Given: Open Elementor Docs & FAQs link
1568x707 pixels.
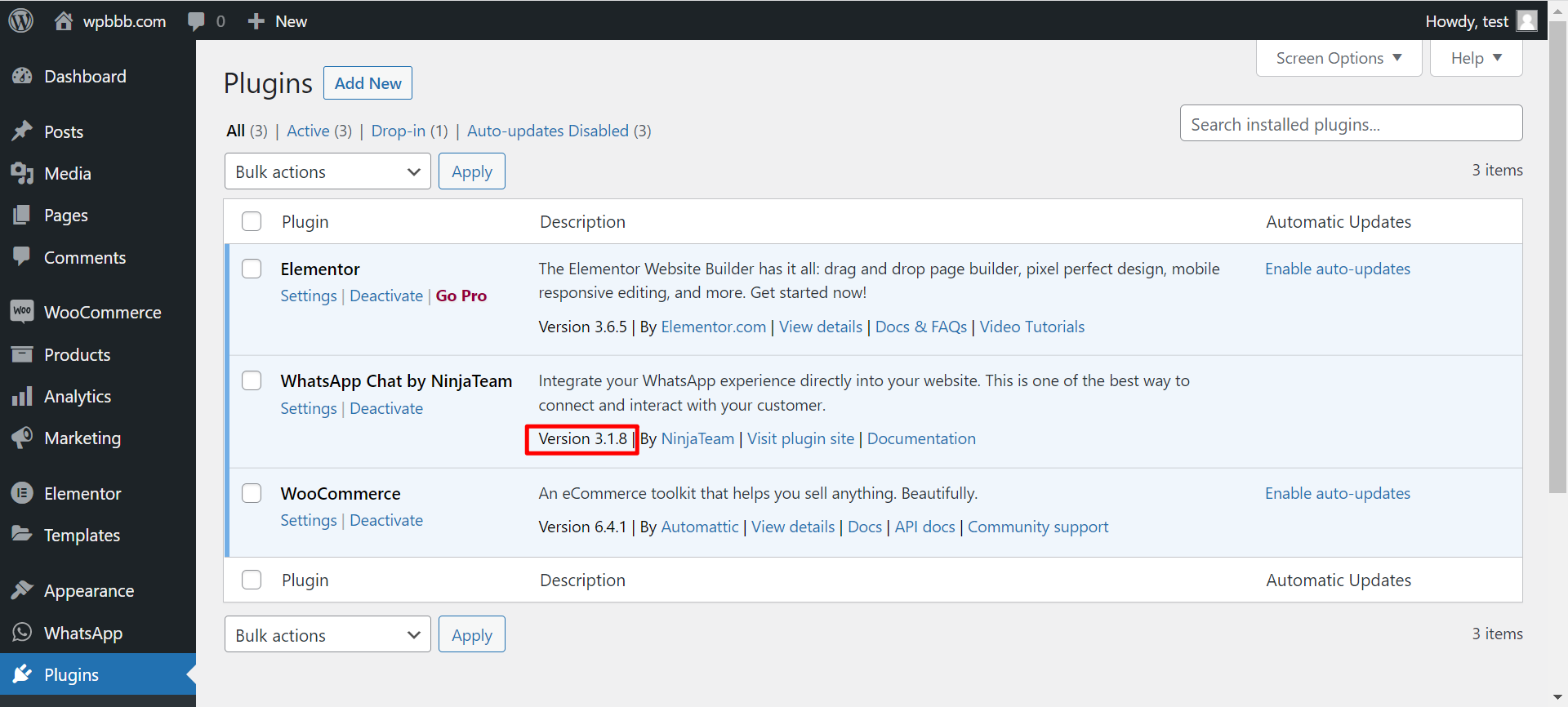Looking at the screenshot, I should (x=921, y=327).
